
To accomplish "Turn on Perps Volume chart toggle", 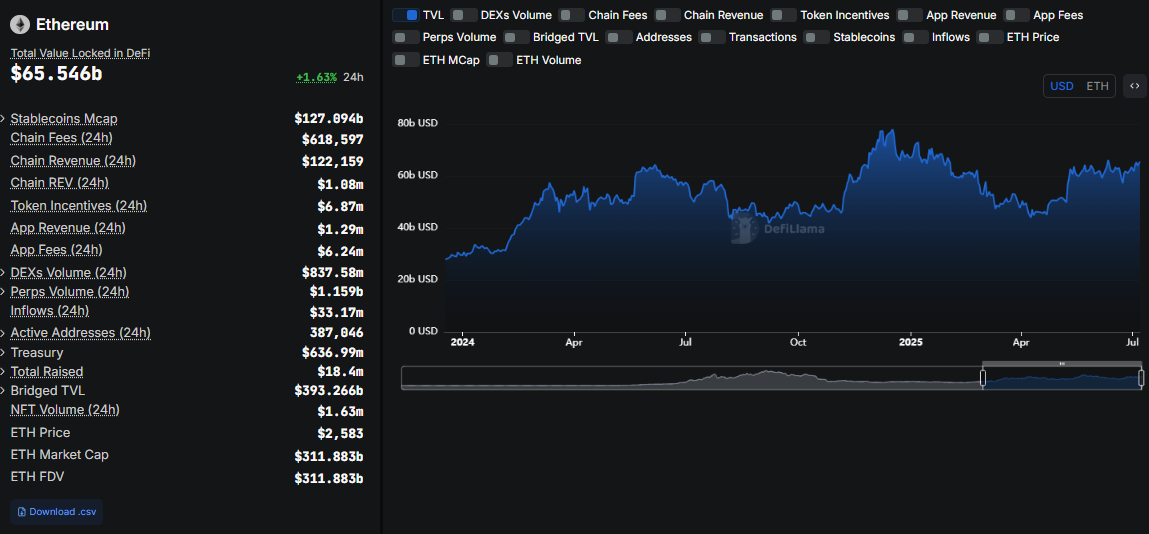I will pos(405,37).
